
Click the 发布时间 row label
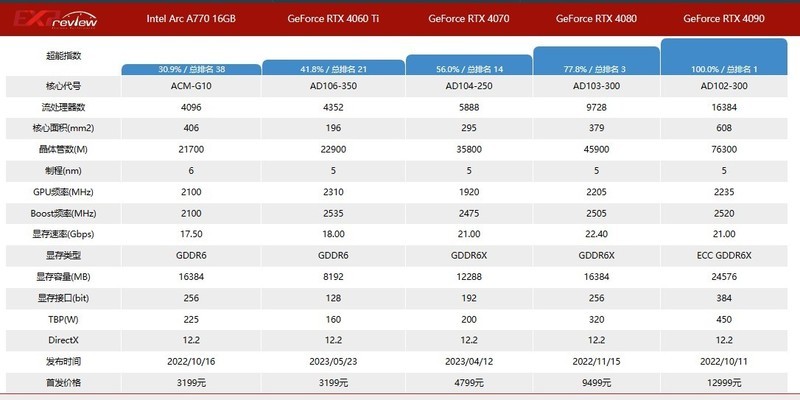tap(63, 362)
